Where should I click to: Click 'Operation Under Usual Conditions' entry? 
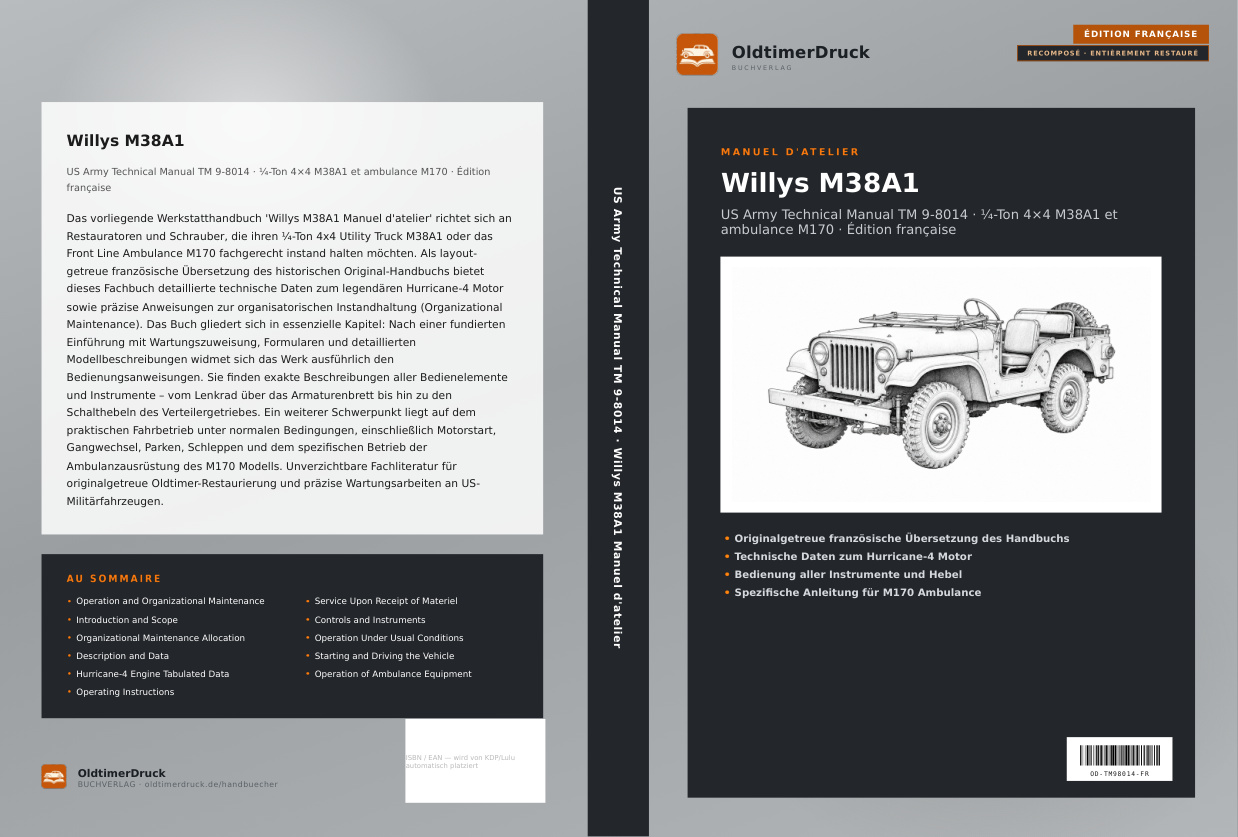(389, 638)
